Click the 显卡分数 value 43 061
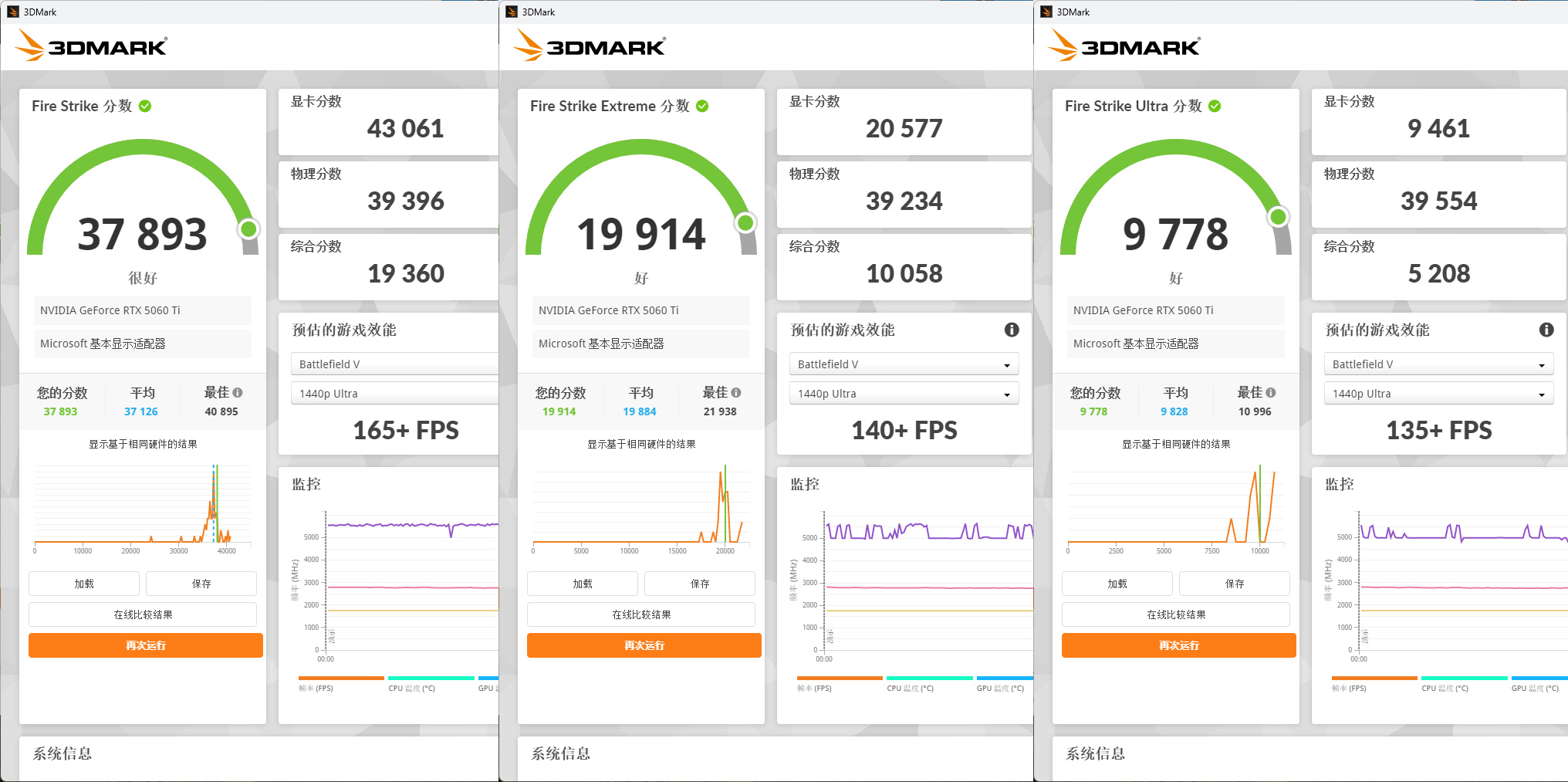The width and height of the screenshot is (1568, 782). pyautogui.click(x=406, y=128)
